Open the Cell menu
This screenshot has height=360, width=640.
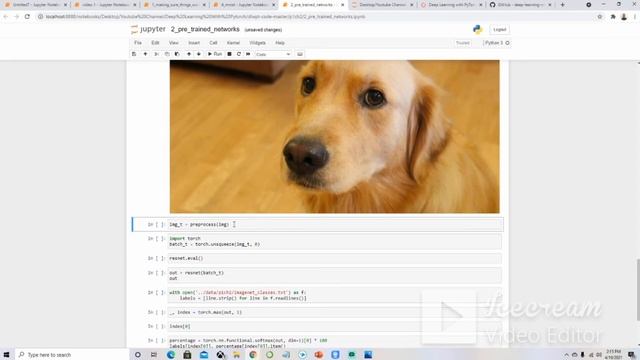pyautogui.click(x=213, y=43)
